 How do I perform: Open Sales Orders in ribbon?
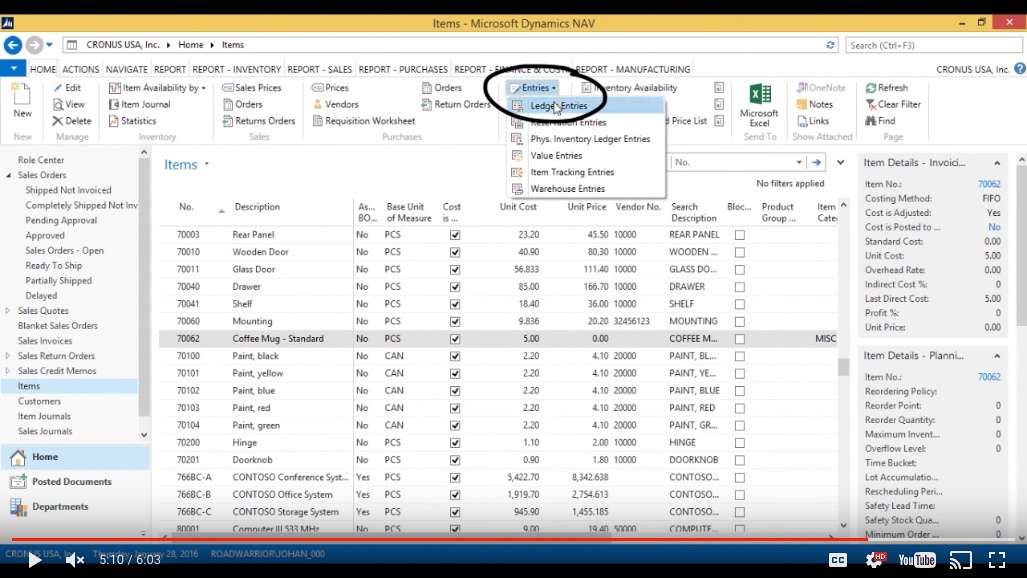tap(242, 104)
